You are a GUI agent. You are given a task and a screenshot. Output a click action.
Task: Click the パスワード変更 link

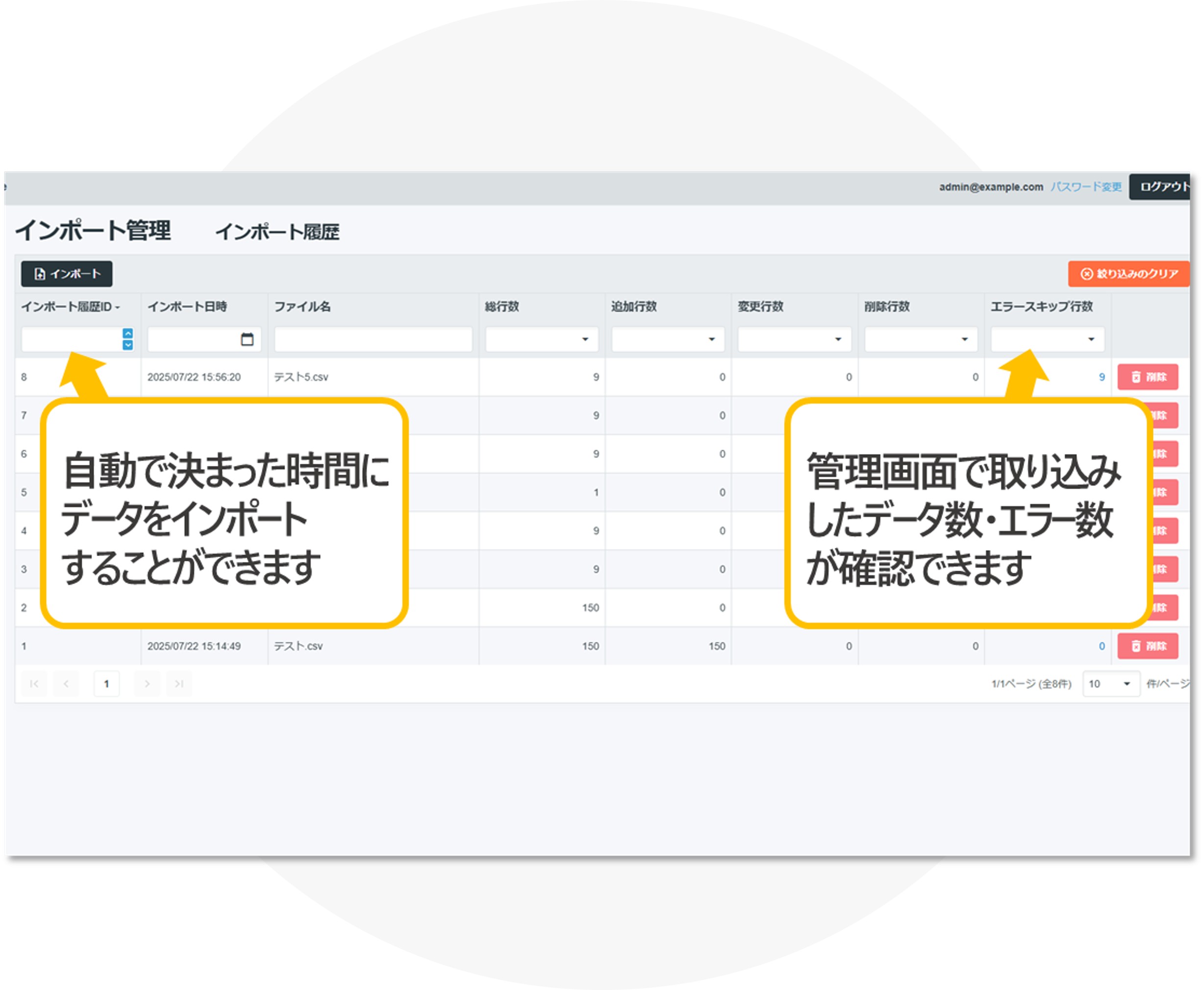pos(1086,187)
